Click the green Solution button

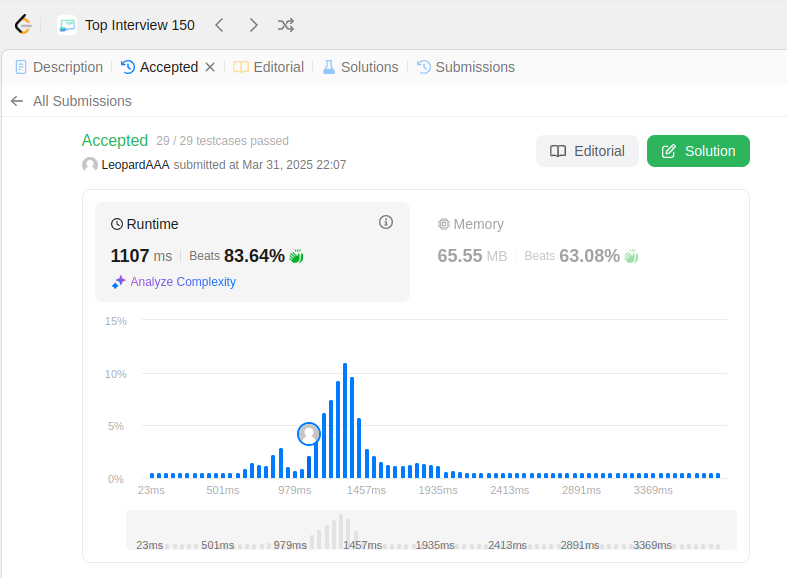pyautogui.click(x=698, y=151)
